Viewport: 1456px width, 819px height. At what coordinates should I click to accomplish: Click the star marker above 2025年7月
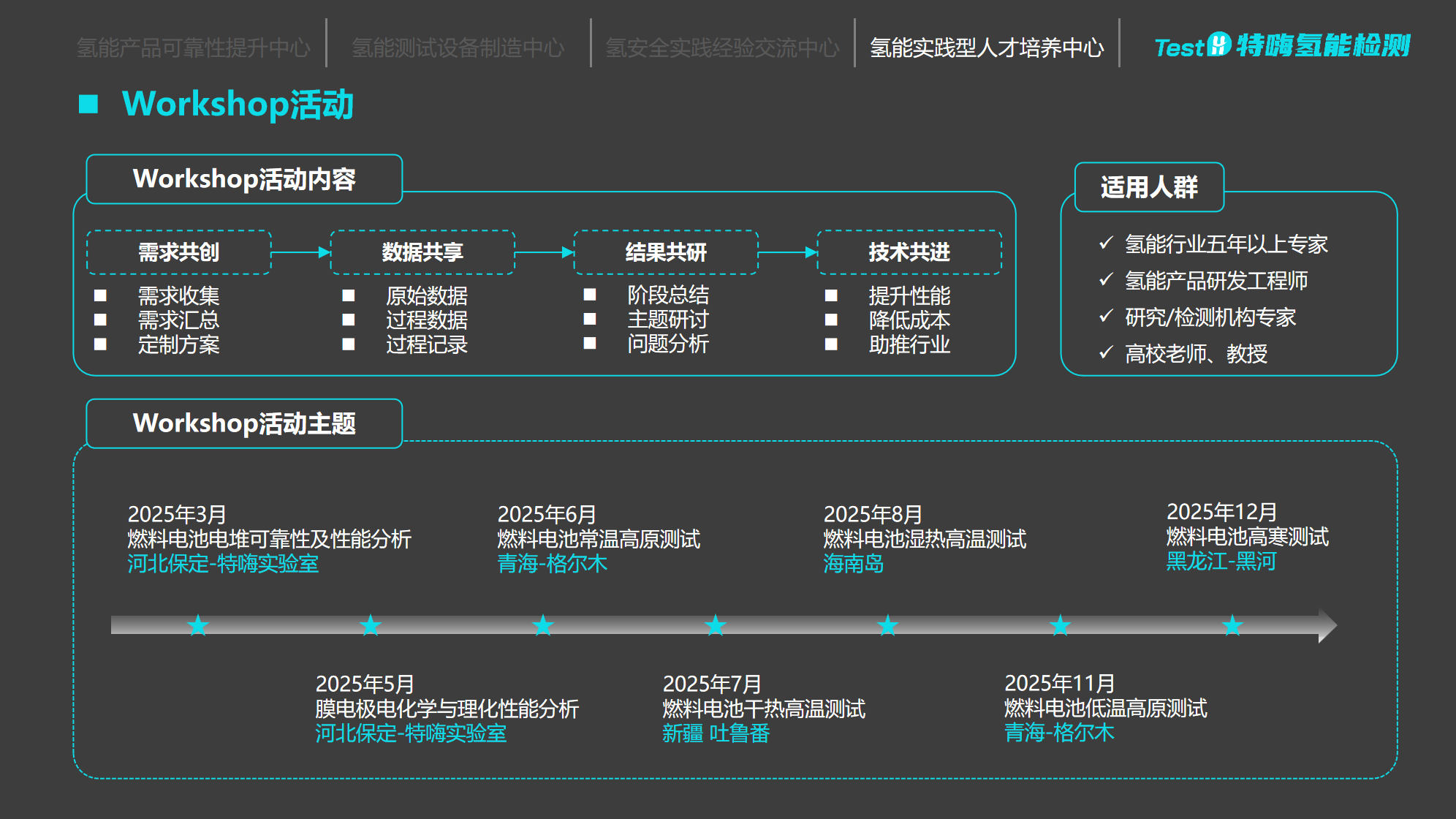click(716, 625)
